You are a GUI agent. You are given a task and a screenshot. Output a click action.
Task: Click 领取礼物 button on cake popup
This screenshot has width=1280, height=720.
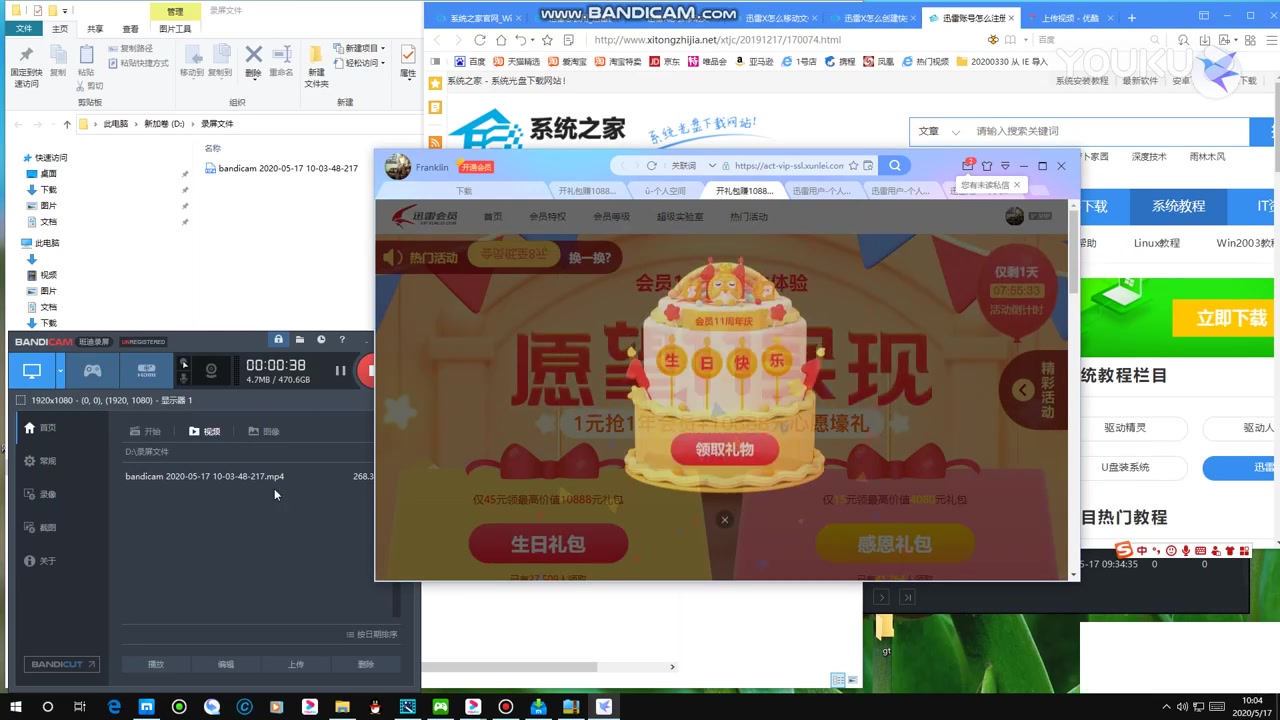click(x=725, y=449)
